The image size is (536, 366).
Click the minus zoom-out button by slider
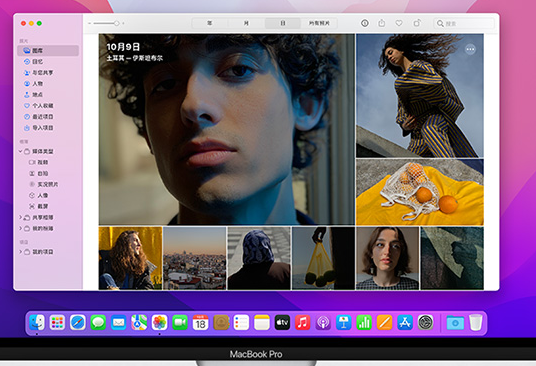(x=90, y=23)
